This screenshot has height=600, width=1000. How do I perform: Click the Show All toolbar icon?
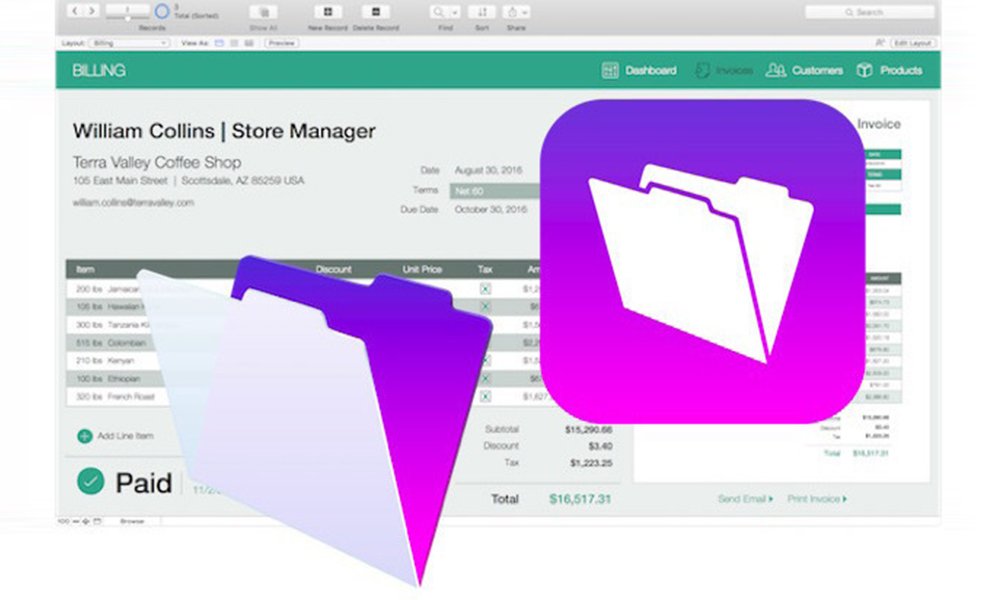click(263, 12)
